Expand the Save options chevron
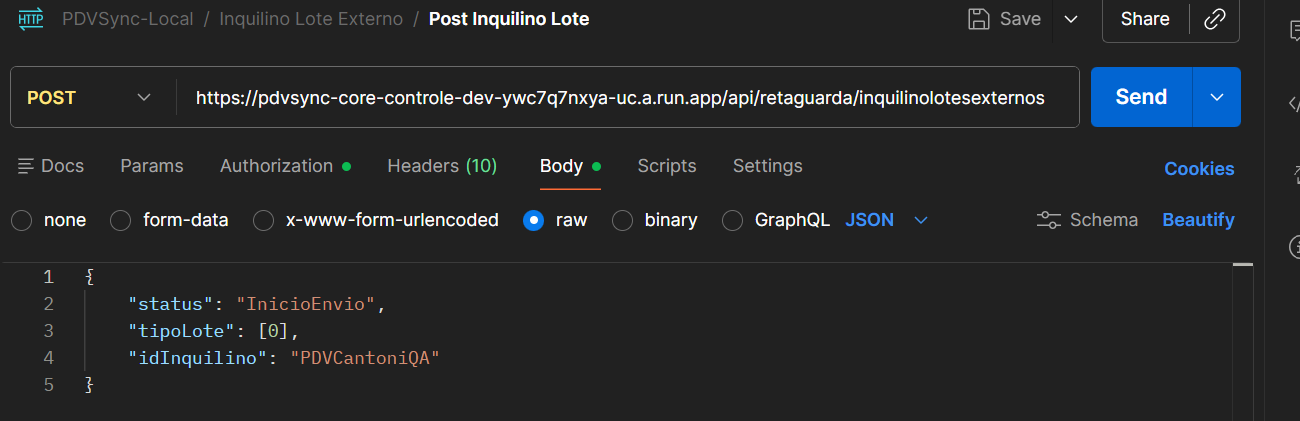 pos(1071,19)
